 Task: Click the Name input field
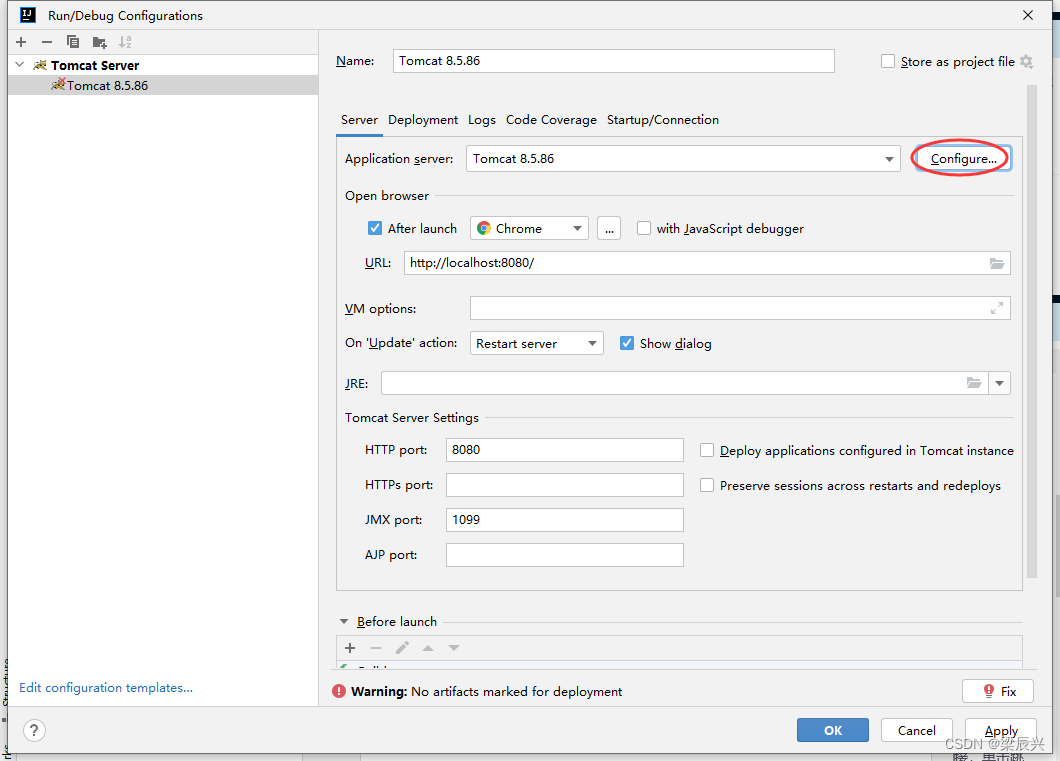coord(613,61)
